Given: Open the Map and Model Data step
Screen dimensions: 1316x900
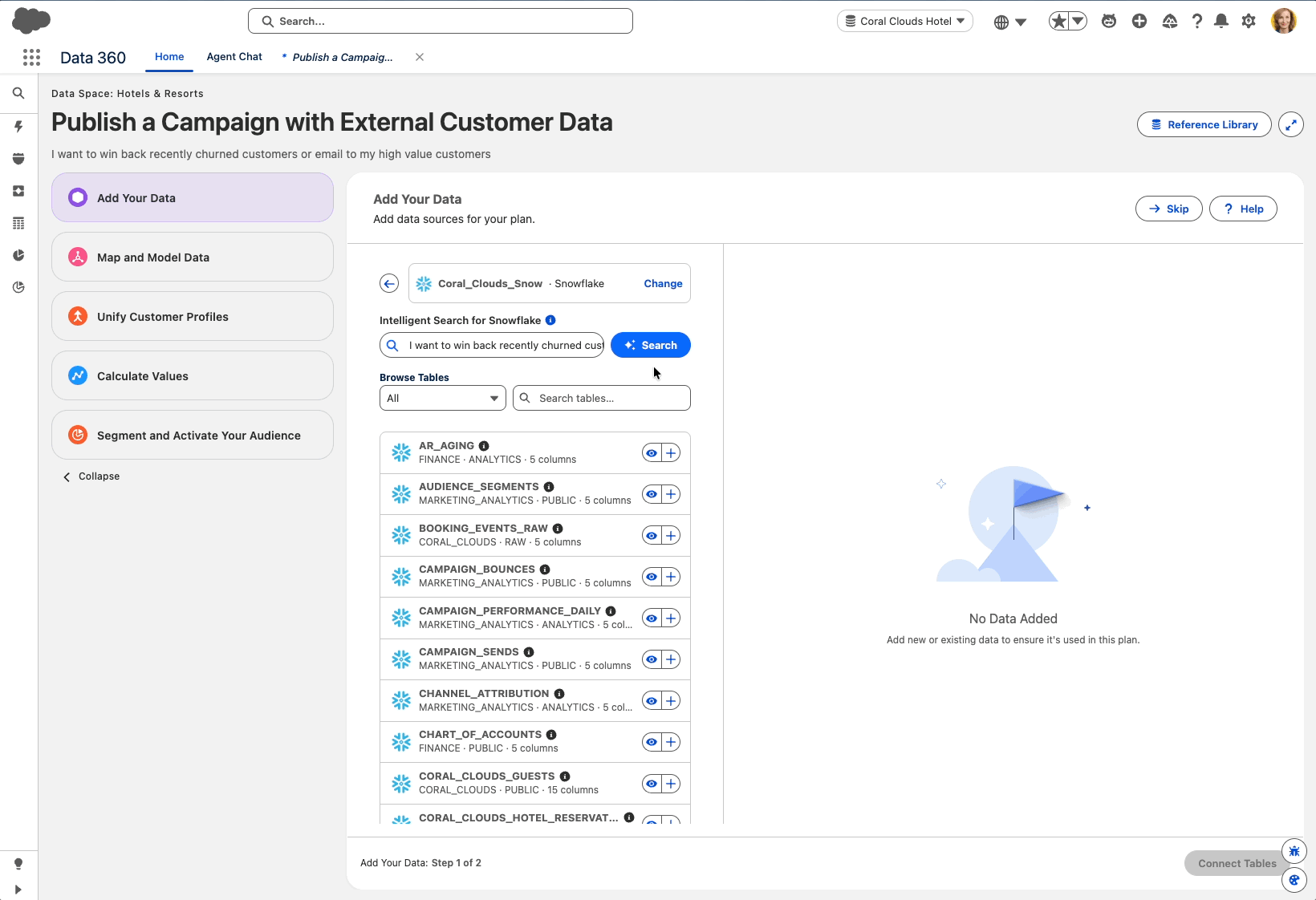Looking at the screenshot, I should coord(193,257).
